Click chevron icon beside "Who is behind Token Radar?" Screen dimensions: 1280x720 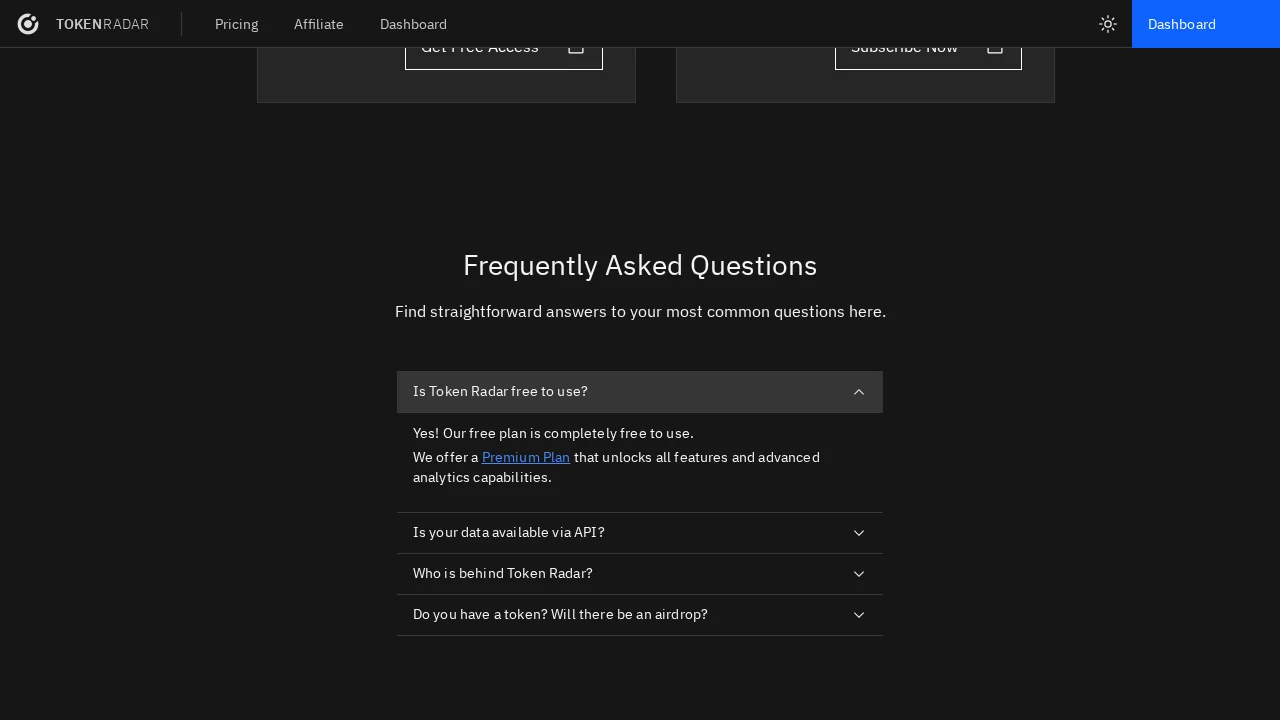[x=859, y=574]
